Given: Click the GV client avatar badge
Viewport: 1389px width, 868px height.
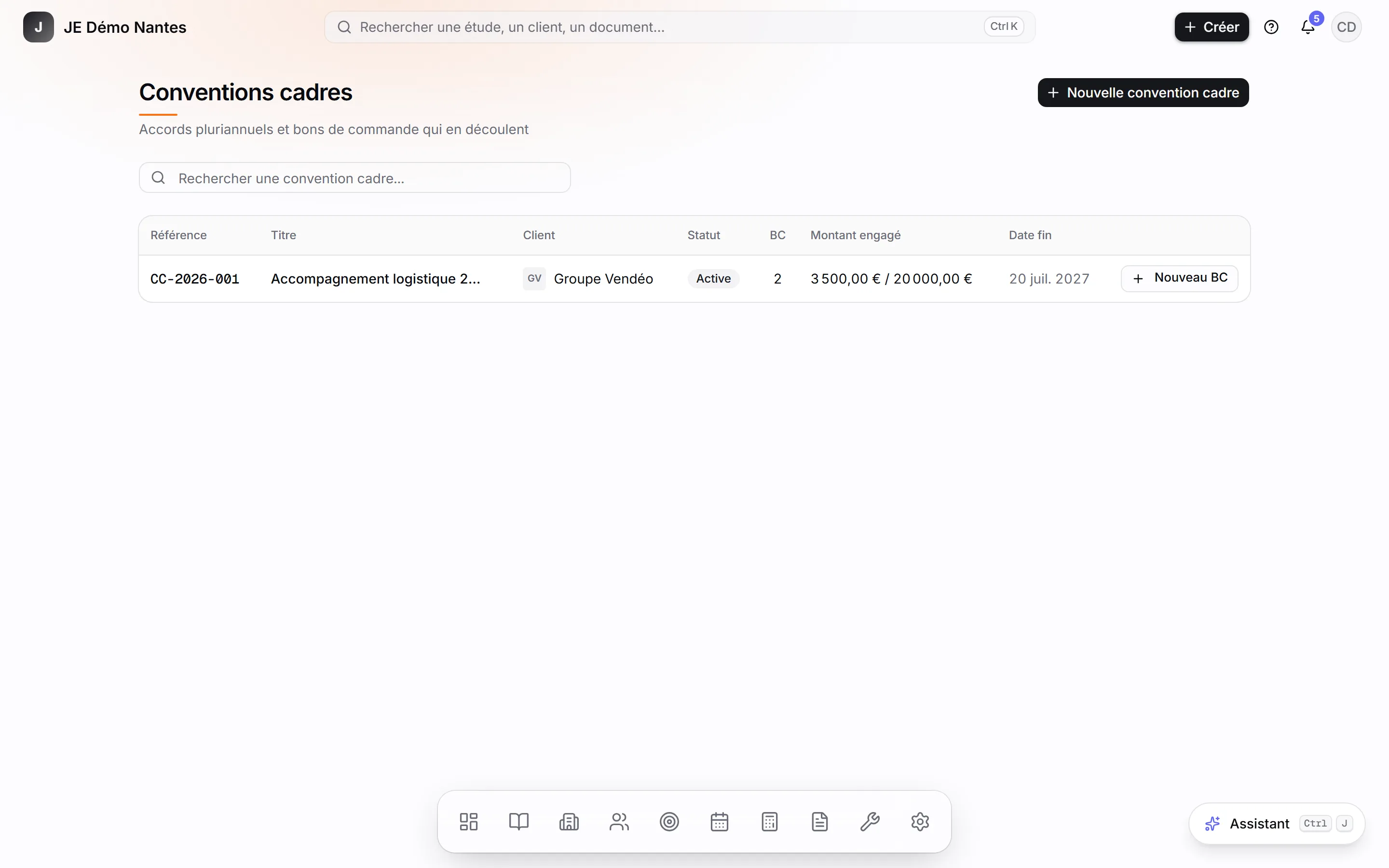Looking at the screenshot, I should click(534, 278).
